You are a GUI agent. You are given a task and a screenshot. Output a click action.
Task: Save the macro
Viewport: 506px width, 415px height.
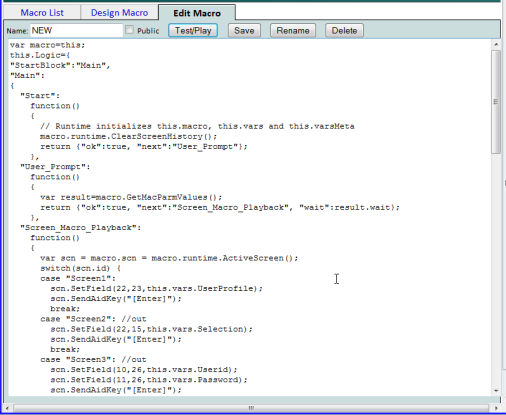(x=244, y=31)
